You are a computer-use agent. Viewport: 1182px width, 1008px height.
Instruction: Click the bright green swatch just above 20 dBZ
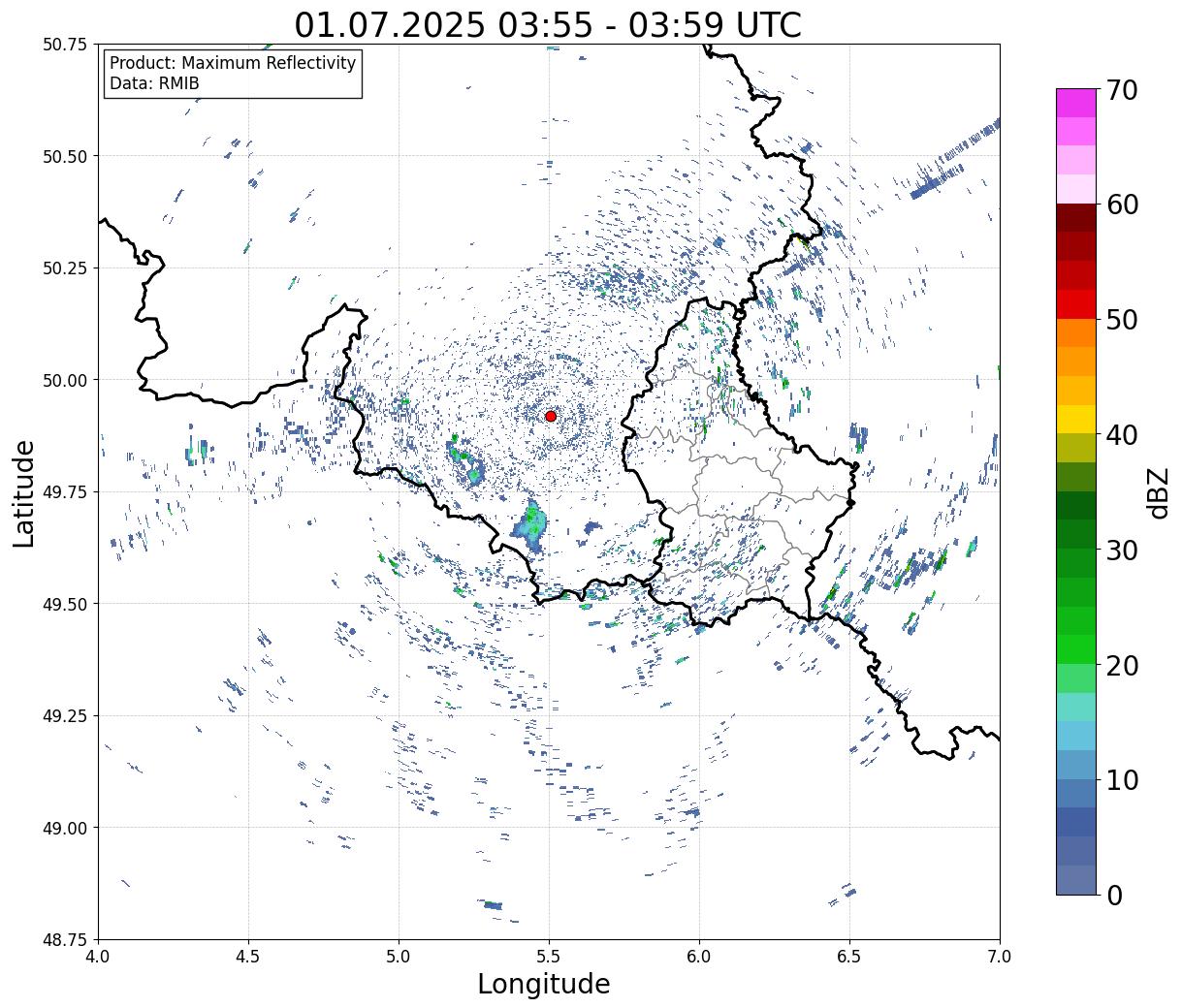click(1076, 649)
